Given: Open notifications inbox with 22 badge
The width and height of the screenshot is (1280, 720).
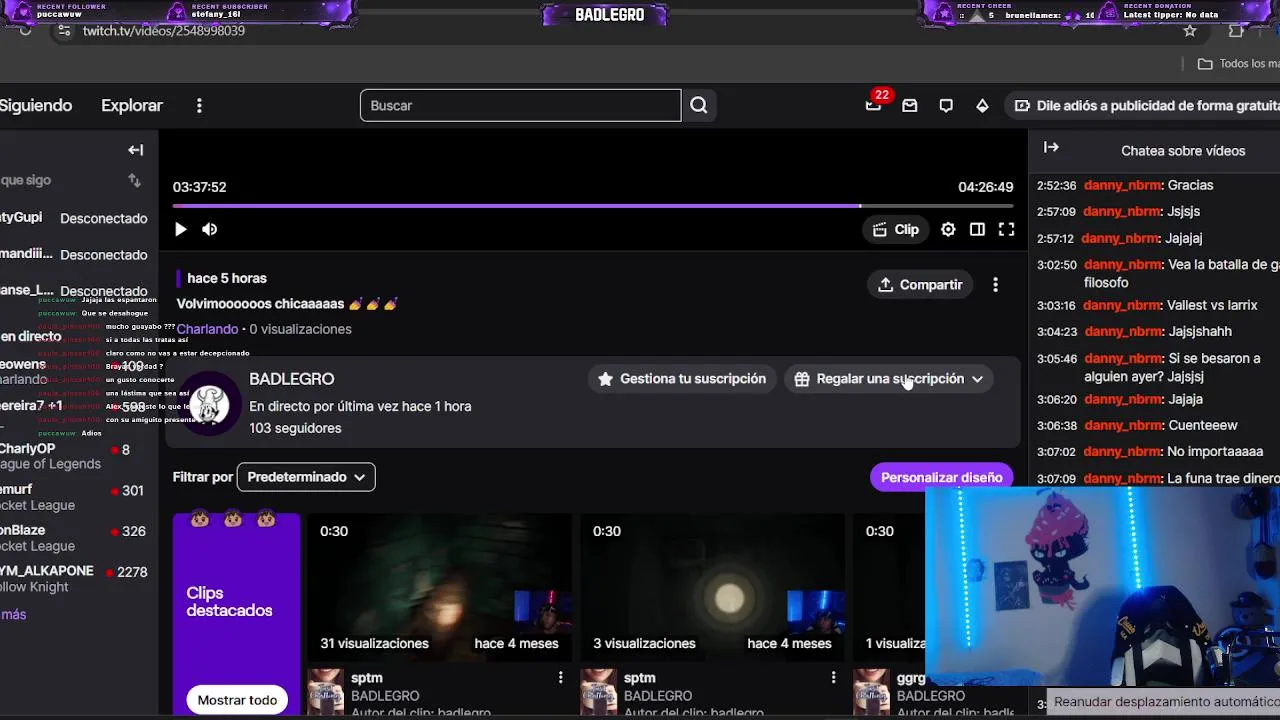Looking at the screenshot, I should 875,103.
